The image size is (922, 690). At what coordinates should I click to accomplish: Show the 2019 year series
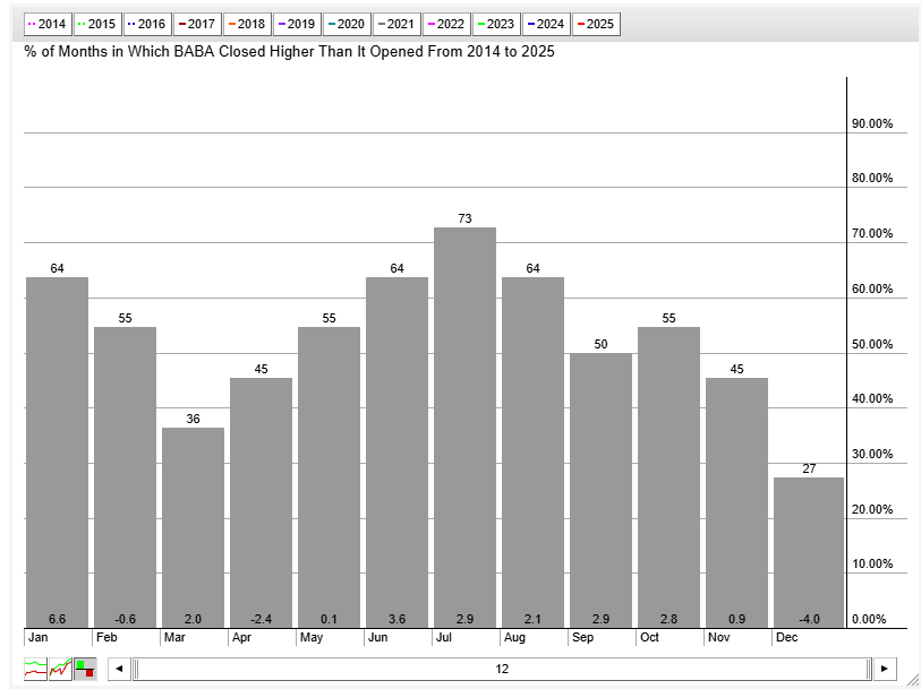pyautogui.click(x=296, y=23)
